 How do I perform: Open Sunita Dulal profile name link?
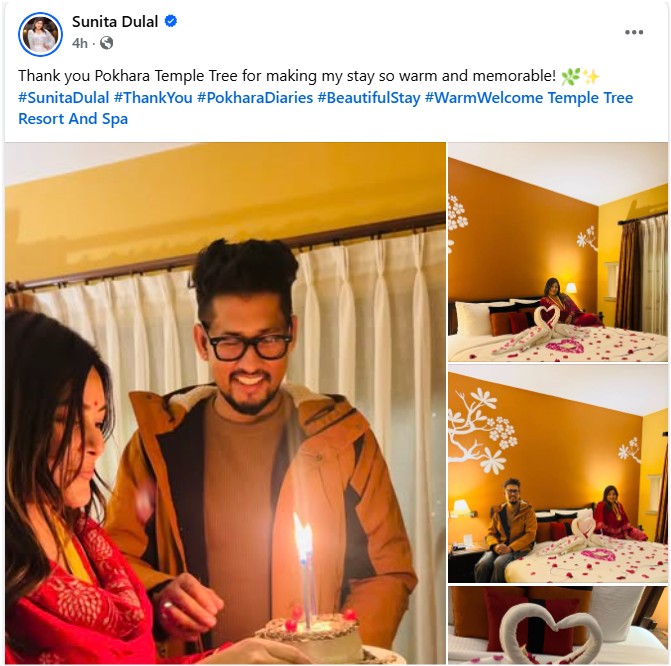click(x=115, y=21)
